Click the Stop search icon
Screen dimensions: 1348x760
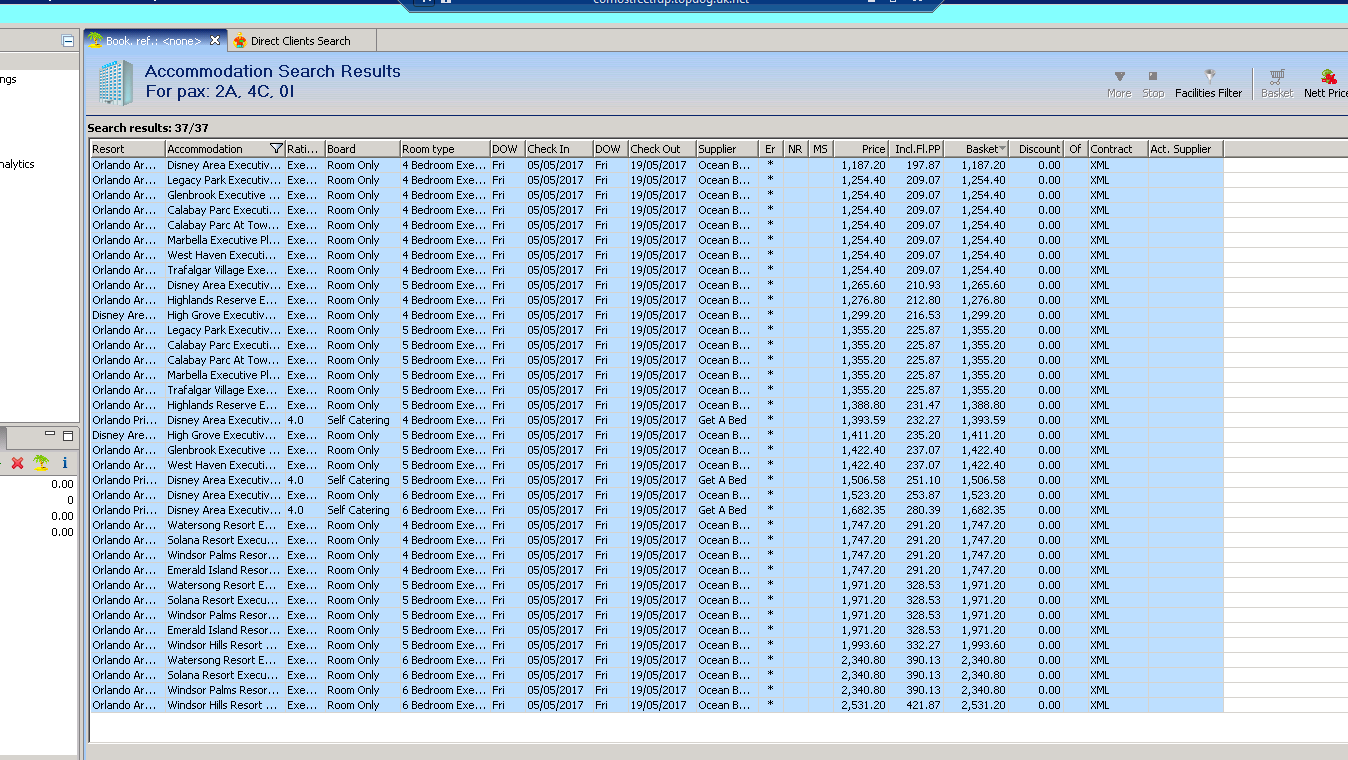1153,76
